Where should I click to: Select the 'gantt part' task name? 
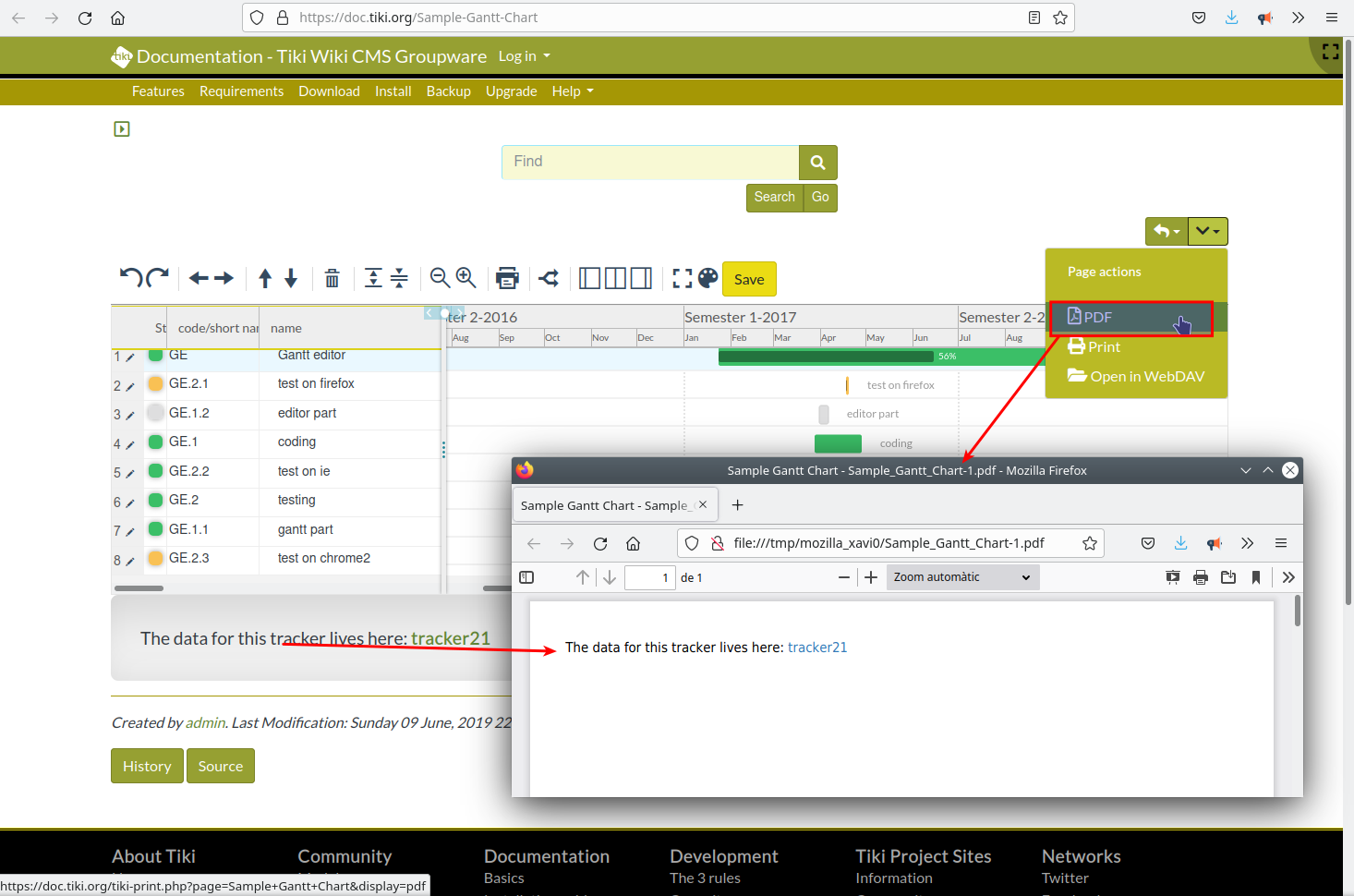(x=306, y=529)
